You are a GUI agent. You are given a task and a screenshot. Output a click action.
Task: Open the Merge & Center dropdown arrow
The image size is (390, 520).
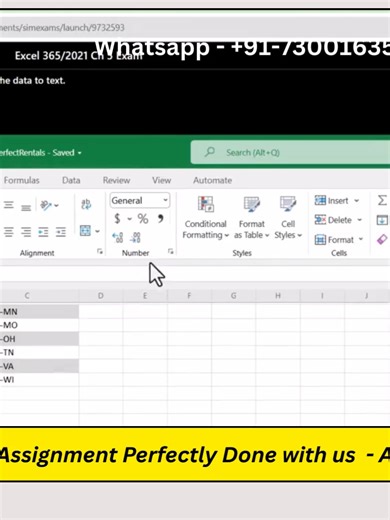coord(97,231)
